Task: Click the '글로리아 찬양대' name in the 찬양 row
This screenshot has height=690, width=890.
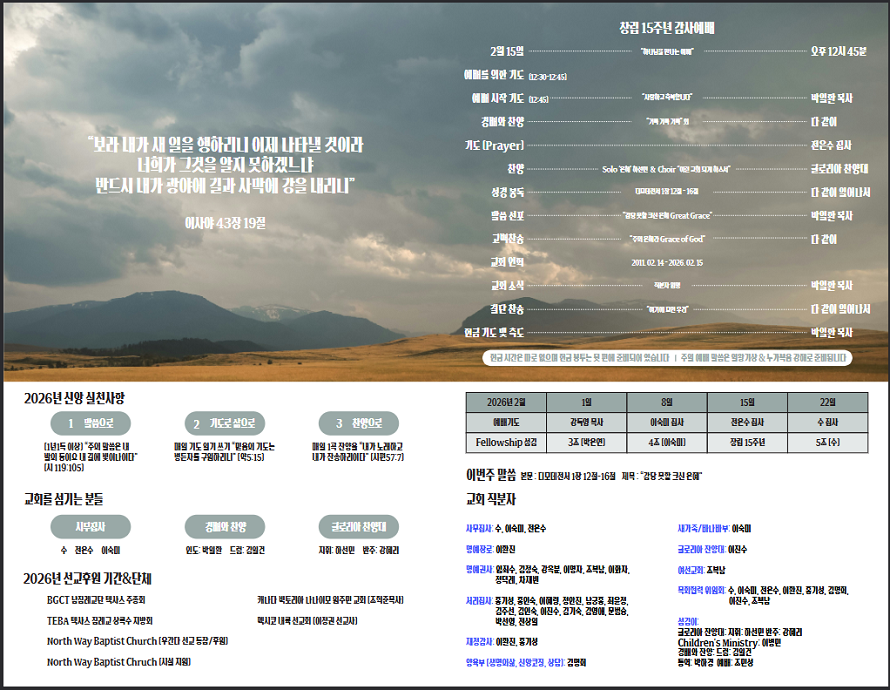Action: tap(839, 169)
